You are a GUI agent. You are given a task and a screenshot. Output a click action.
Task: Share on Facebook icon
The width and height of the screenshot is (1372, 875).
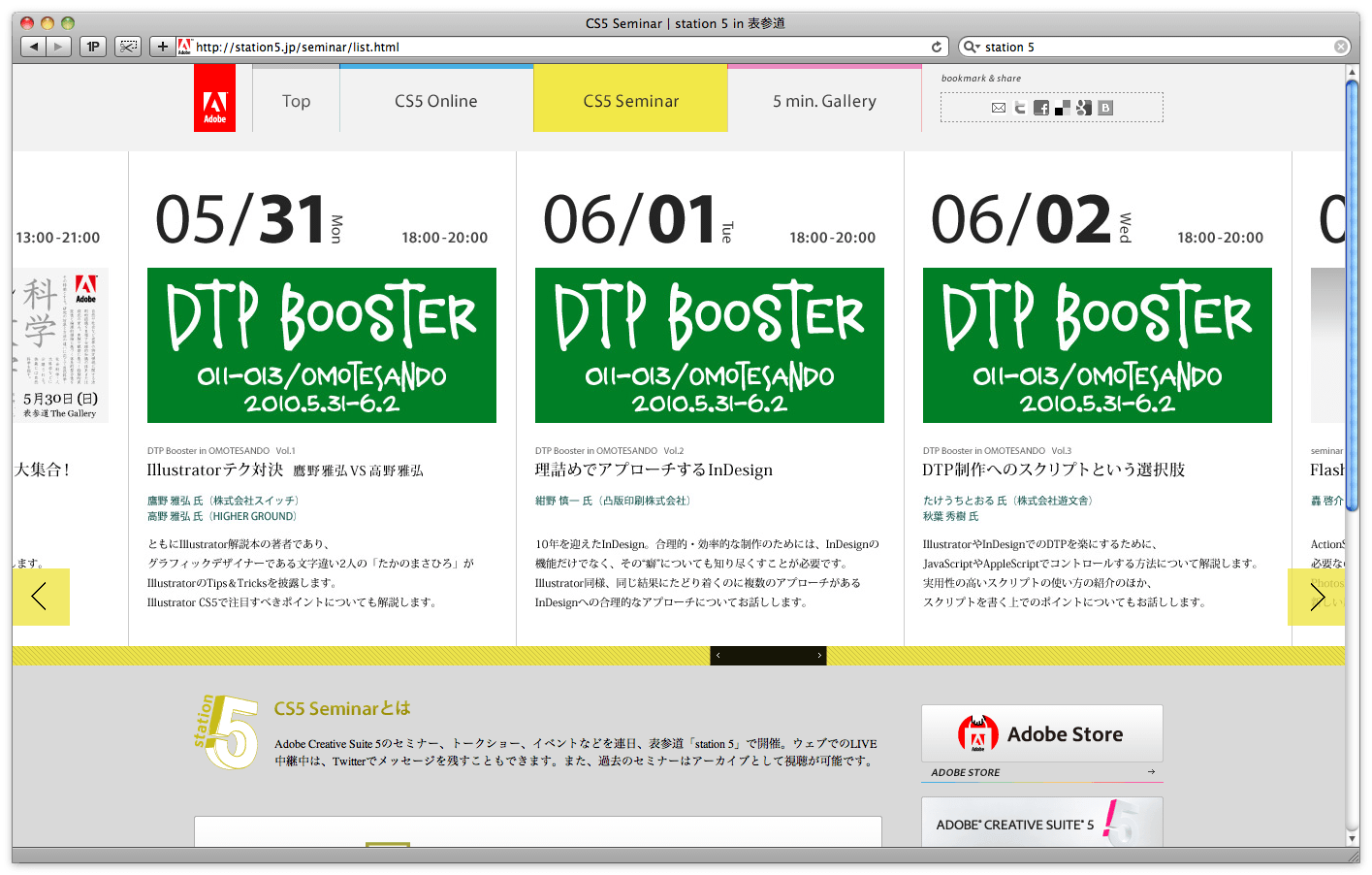1041,108
